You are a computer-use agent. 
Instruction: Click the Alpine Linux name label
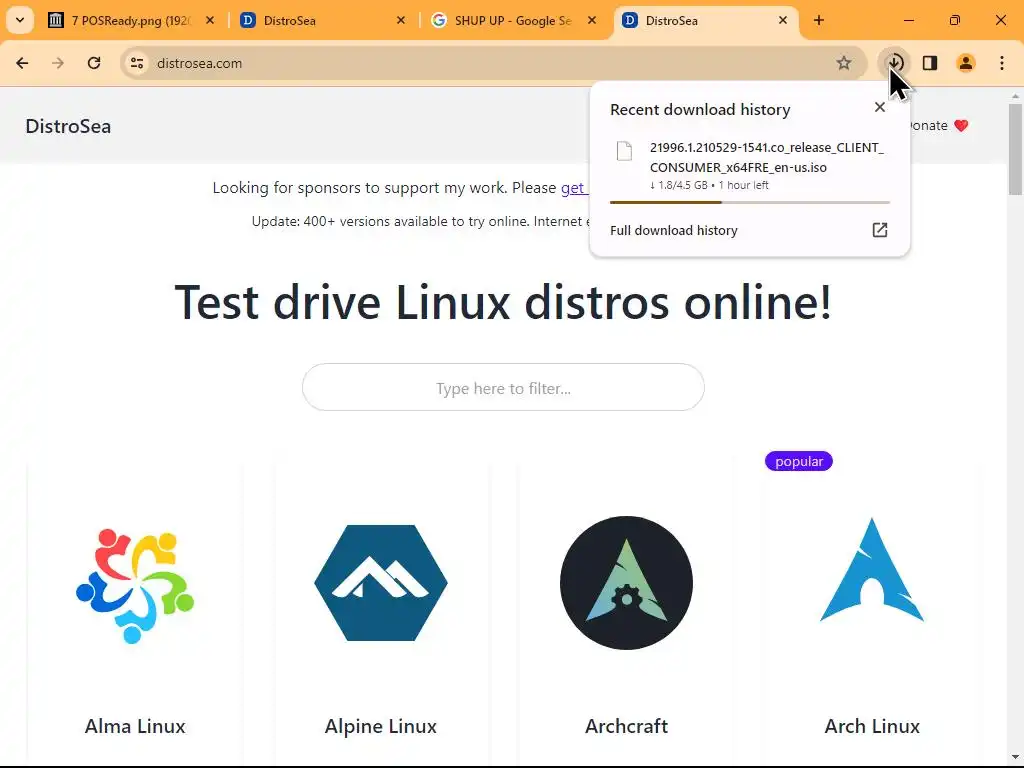coord(381,726)
